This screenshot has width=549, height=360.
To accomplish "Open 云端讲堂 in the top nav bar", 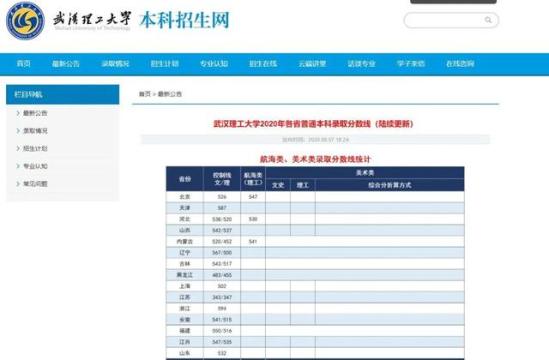I will coord(312,63).
